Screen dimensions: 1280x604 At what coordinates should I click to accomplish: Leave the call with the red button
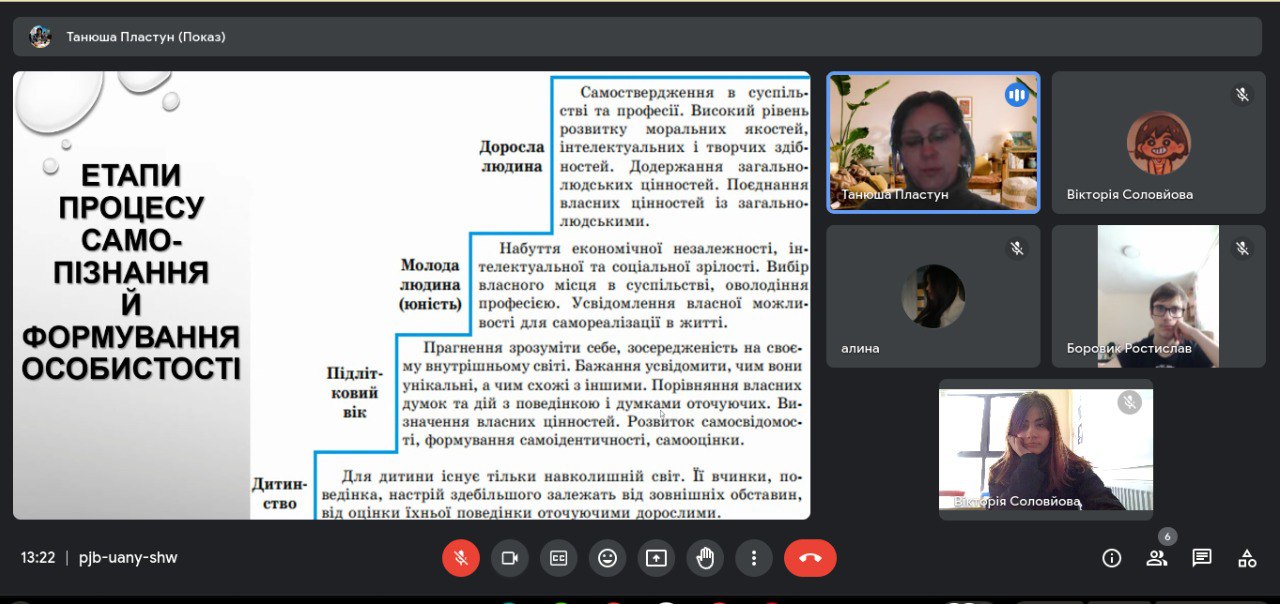[810, 558]
